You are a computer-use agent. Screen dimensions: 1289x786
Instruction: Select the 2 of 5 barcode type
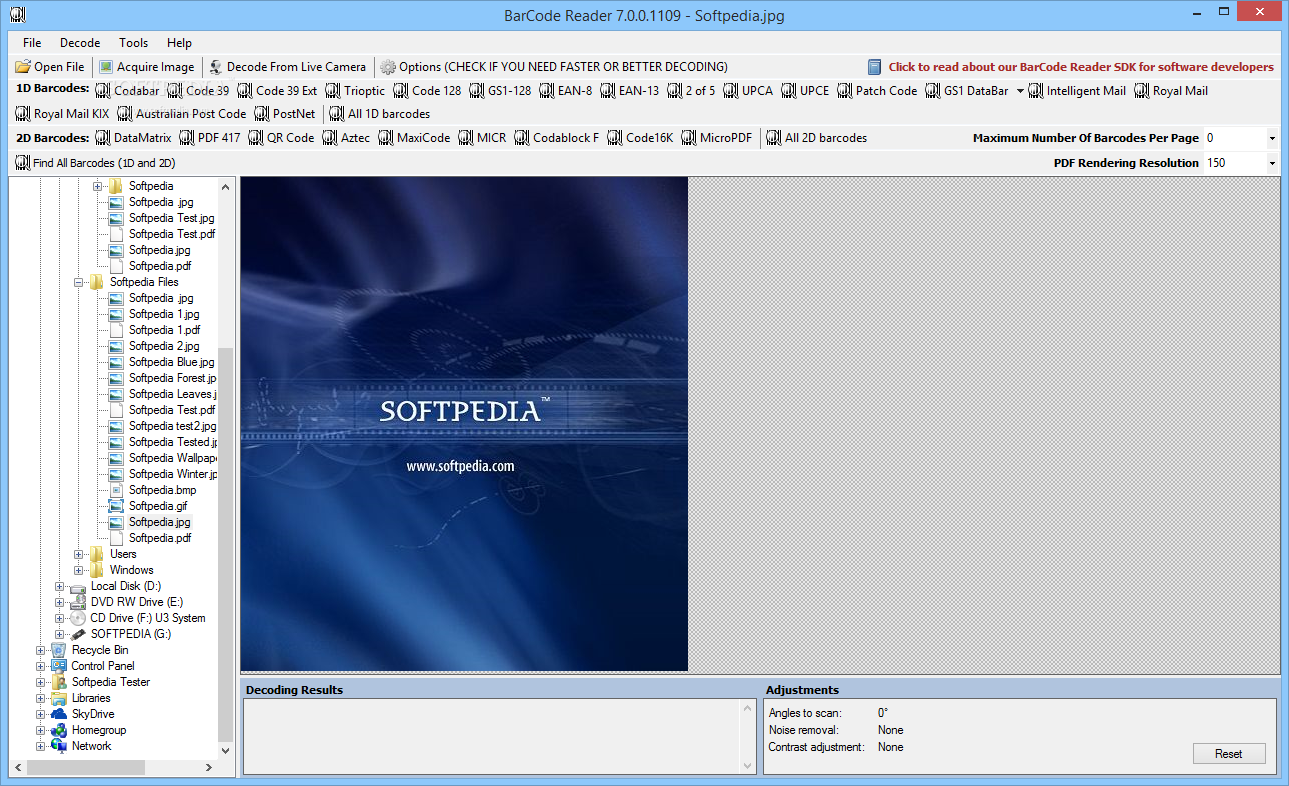click(x=691, y=90)
